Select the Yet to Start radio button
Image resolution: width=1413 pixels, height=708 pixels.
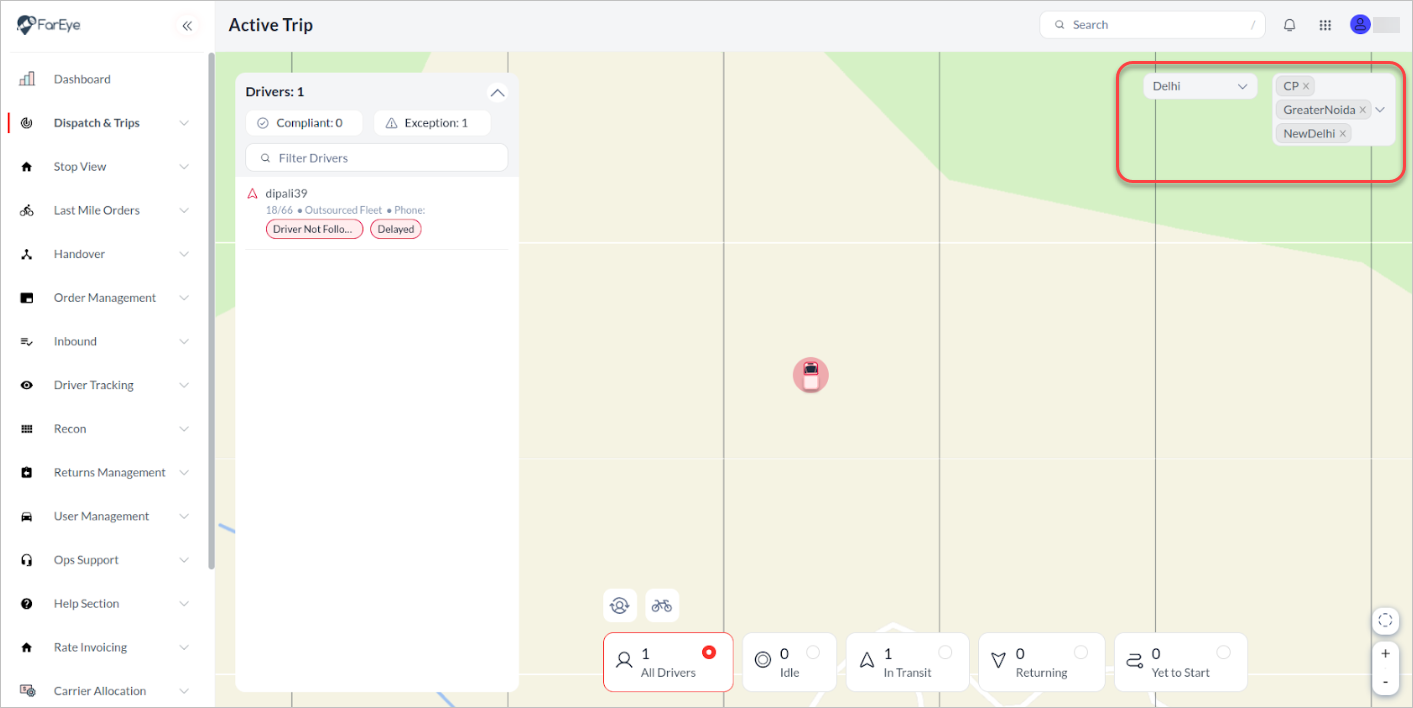1223,652
